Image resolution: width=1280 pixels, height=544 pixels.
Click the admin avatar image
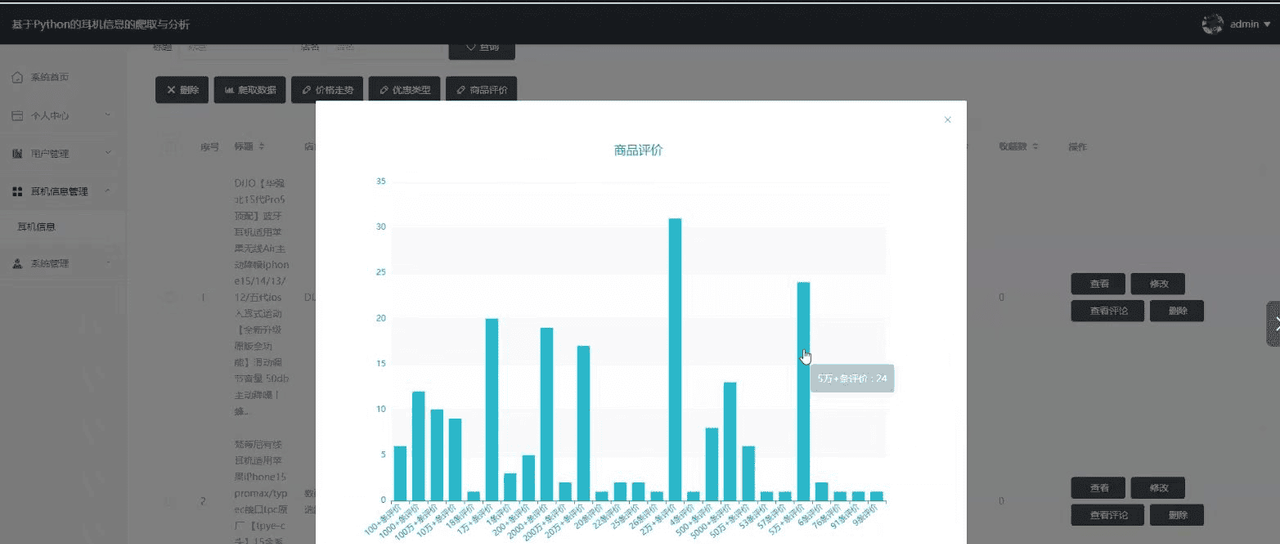1212,24
